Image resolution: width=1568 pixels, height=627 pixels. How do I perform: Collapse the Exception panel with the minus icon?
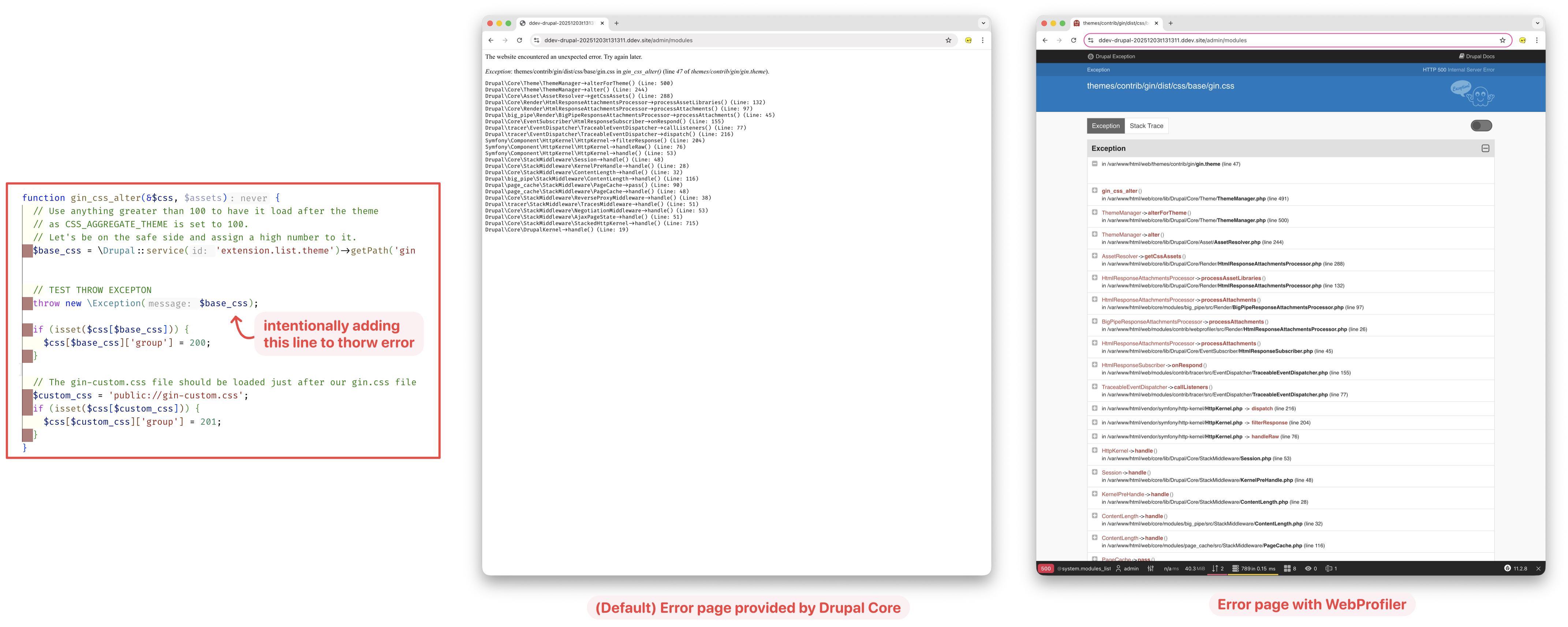point(1485,149)
